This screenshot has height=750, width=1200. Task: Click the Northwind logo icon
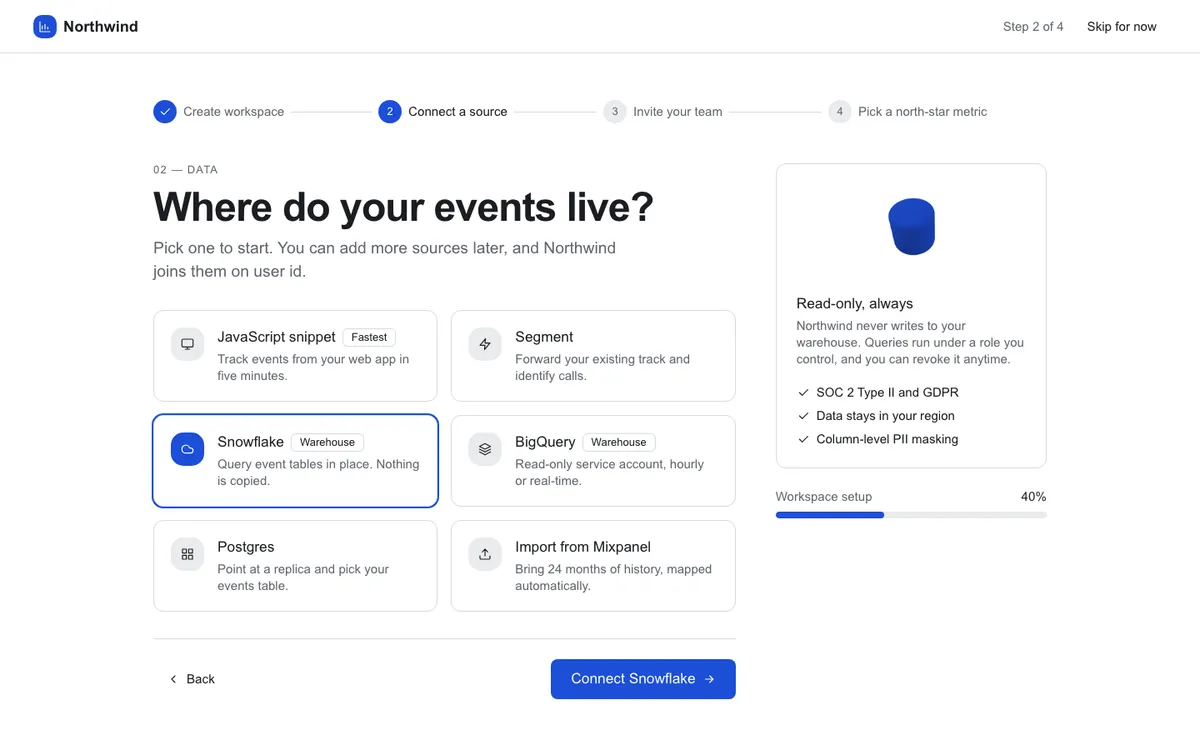[45, 27]
